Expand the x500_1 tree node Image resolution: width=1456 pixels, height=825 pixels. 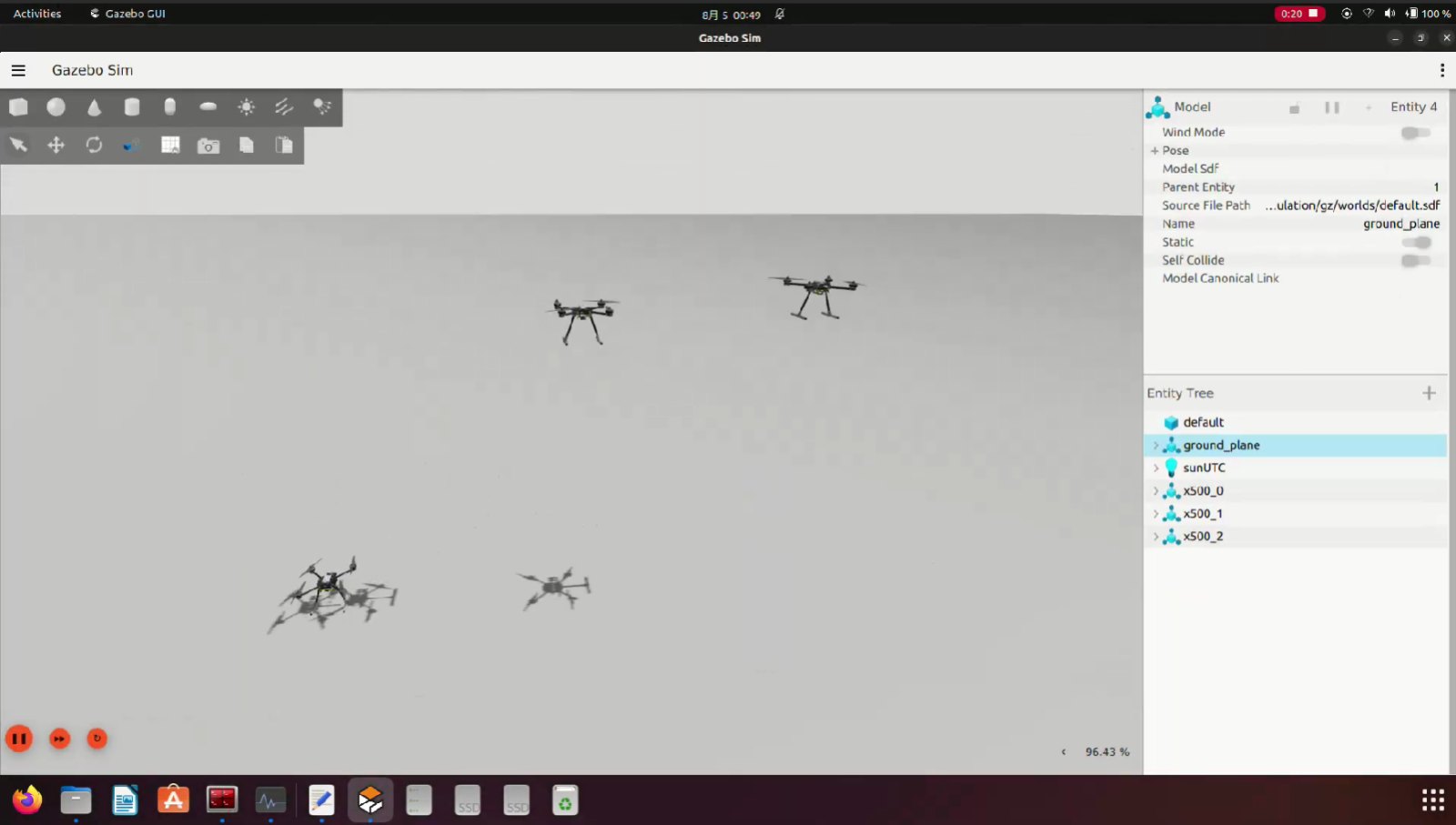click(x=1156, y=514)
